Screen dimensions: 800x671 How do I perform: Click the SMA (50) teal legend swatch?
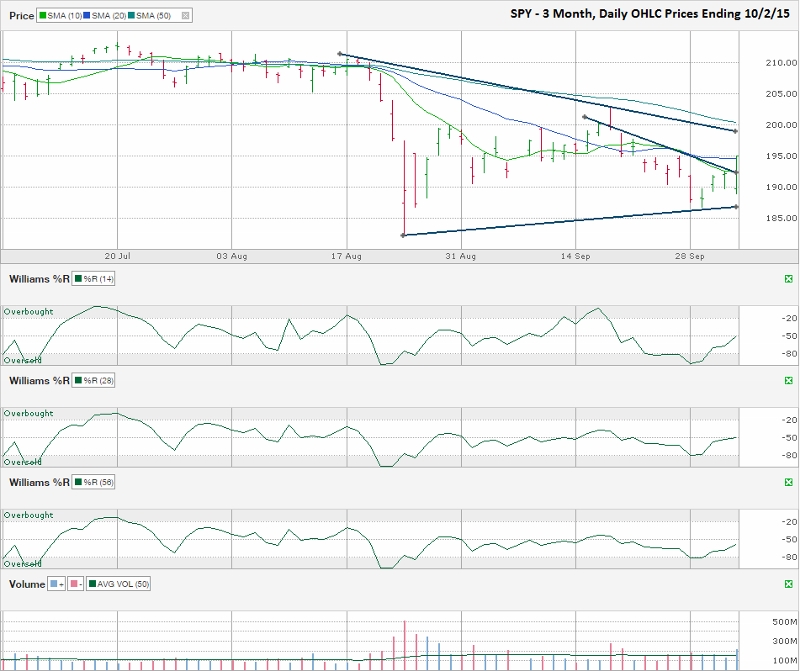point(132,16)
